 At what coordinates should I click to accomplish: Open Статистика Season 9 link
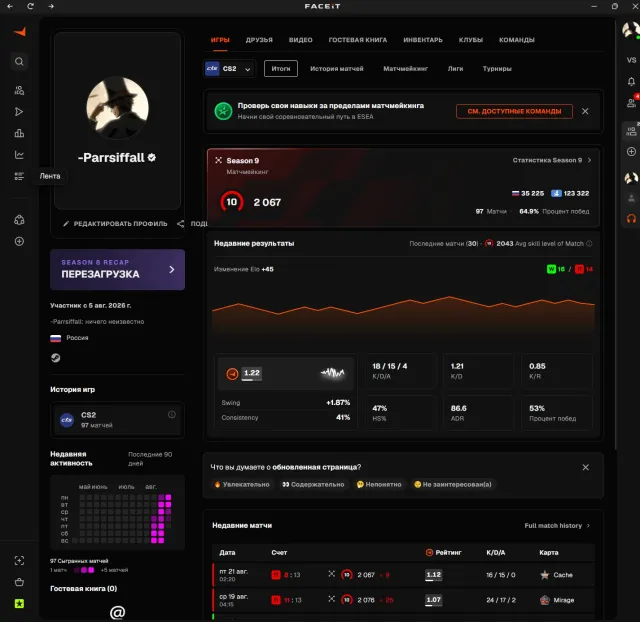pos(551,160)
